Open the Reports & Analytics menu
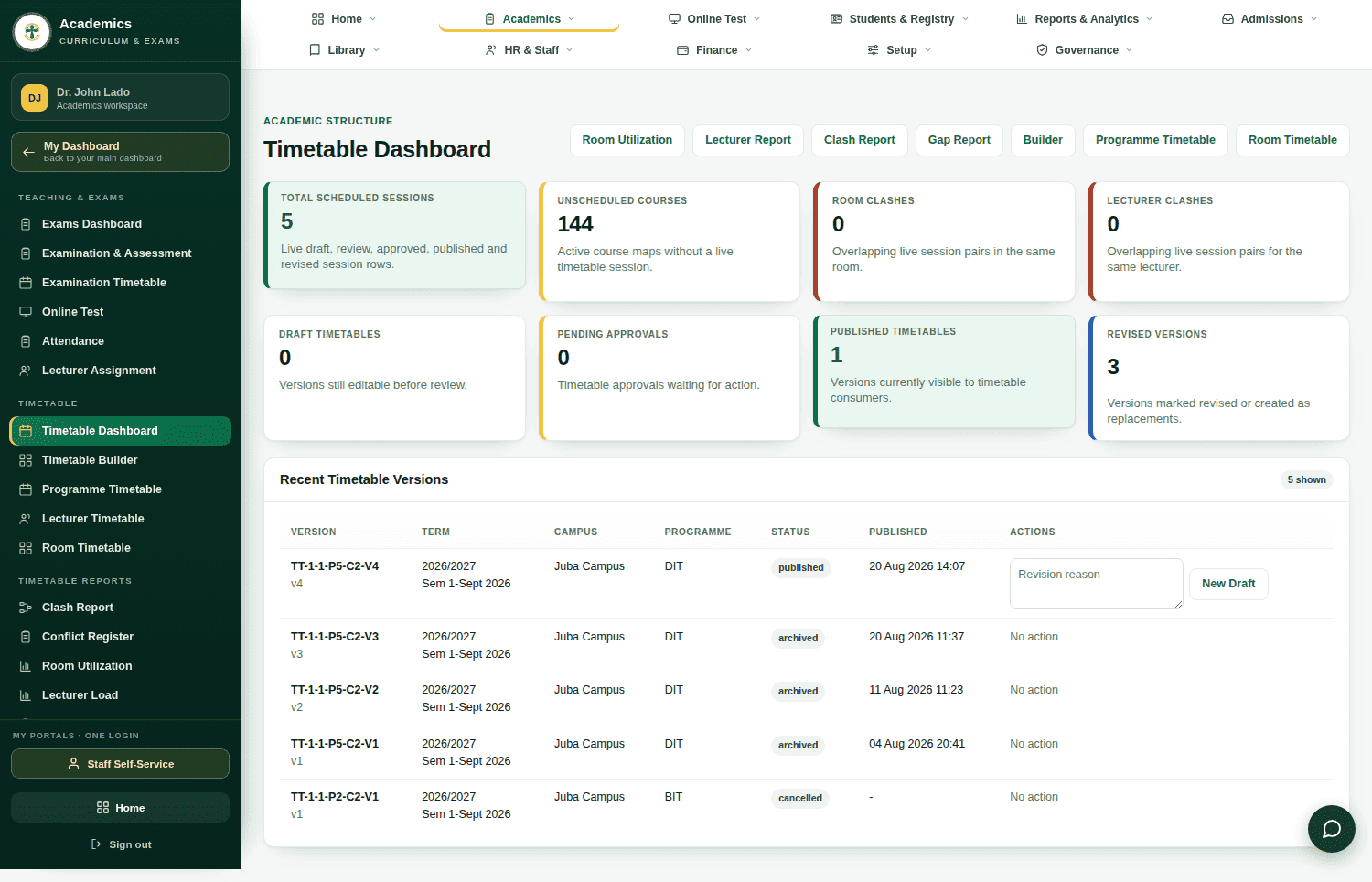 click(x=1085, y=19)
